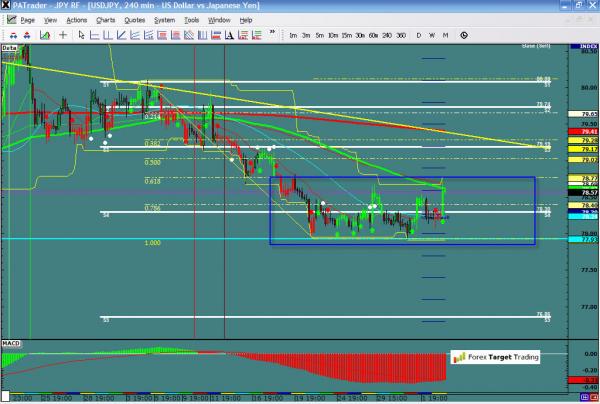Click the PATrader app icon in title bar
The width and height of the screenshot is (600, 404).
7,6
